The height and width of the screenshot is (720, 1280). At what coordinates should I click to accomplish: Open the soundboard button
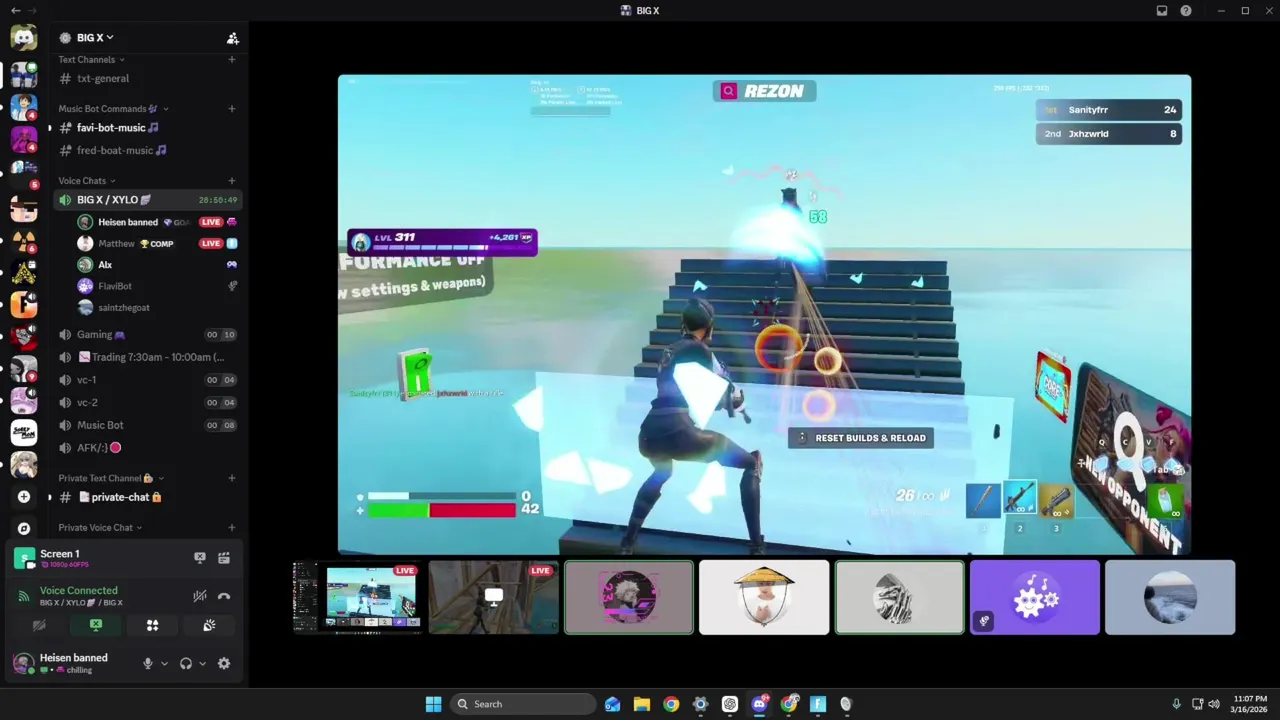coord(209,625)
